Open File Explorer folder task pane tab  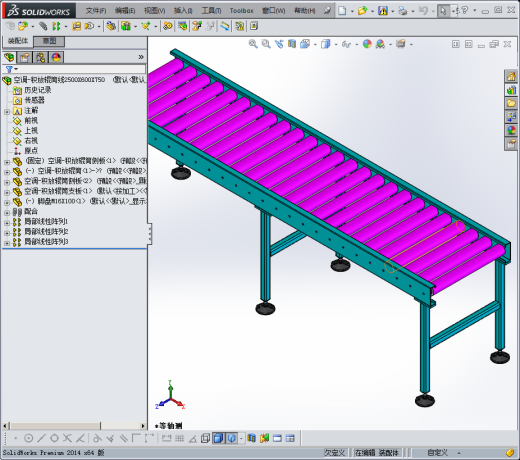pyautogui.click(x=511, y=103)
